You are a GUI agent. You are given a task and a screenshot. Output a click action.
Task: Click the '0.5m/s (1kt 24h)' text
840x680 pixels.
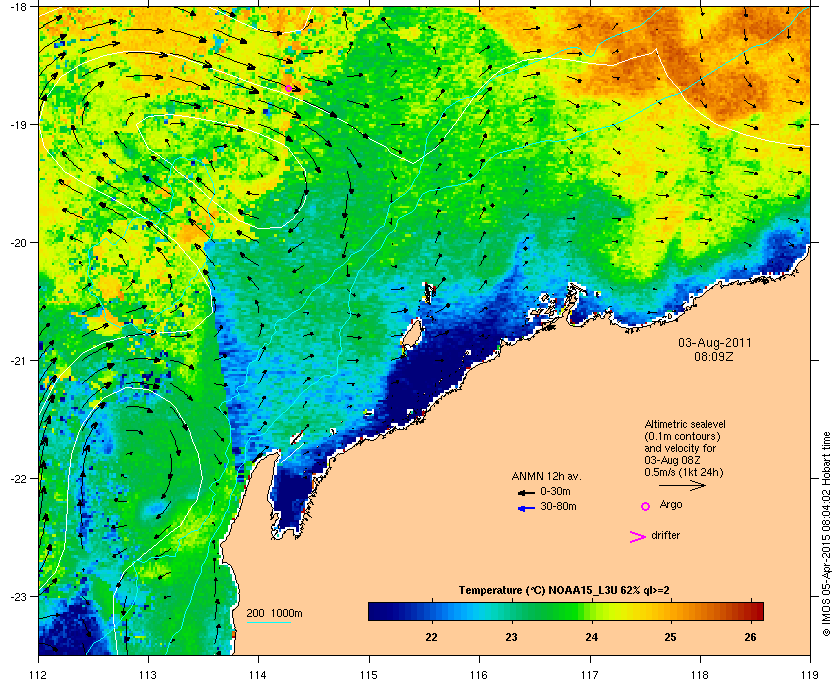pyautogui.click(x=684, y=473)
